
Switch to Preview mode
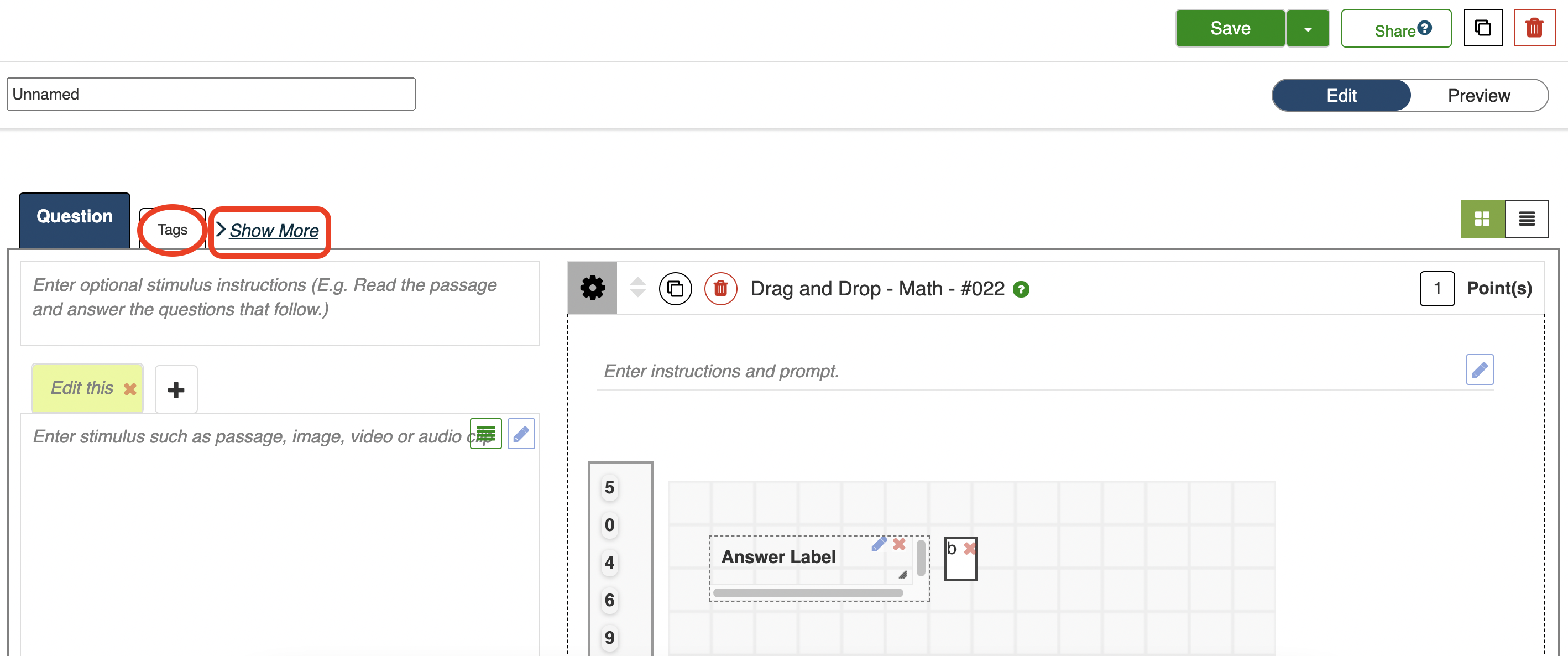1478,96
